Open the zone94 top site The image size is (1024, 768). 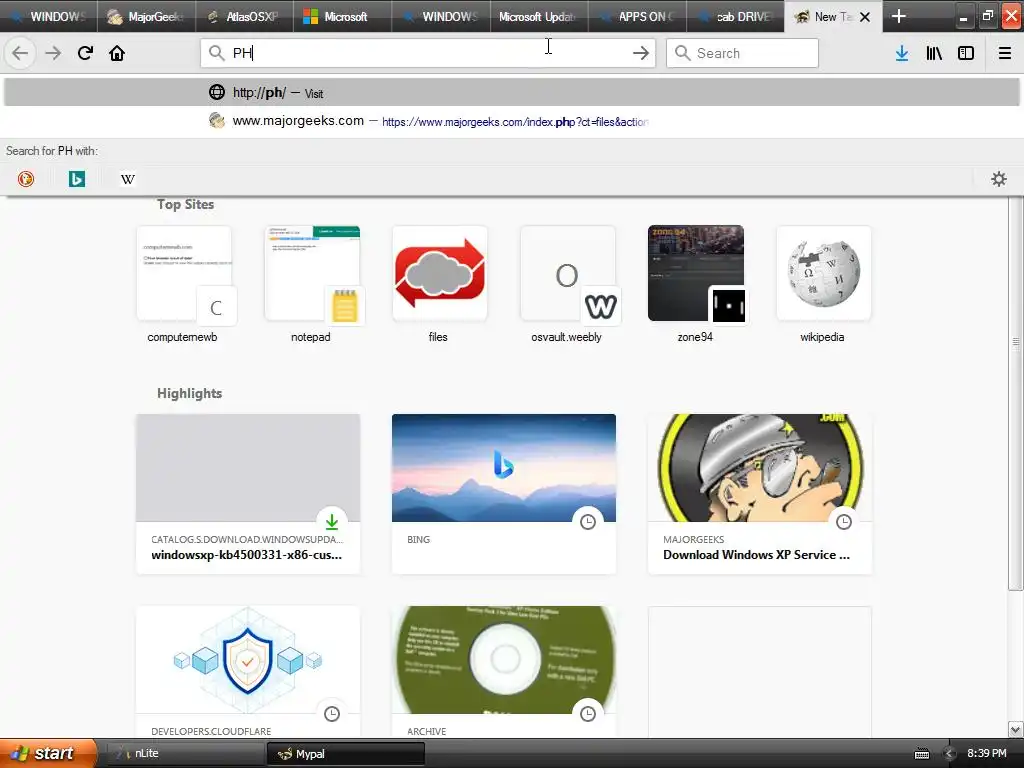coord(696,285)
